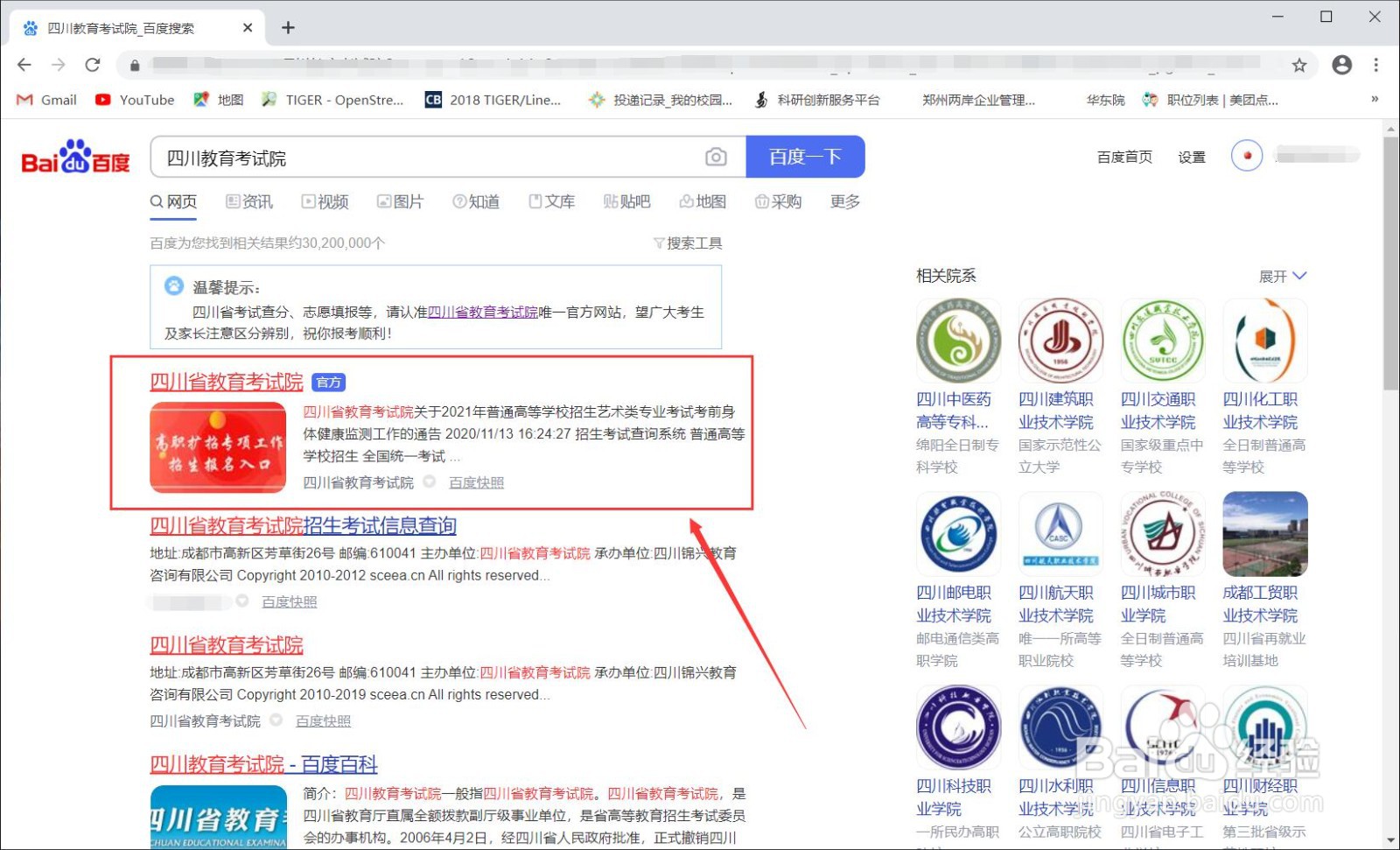Open 四川省教育考试院 link in tip box

pyautogui.click(x=483, y=312)
